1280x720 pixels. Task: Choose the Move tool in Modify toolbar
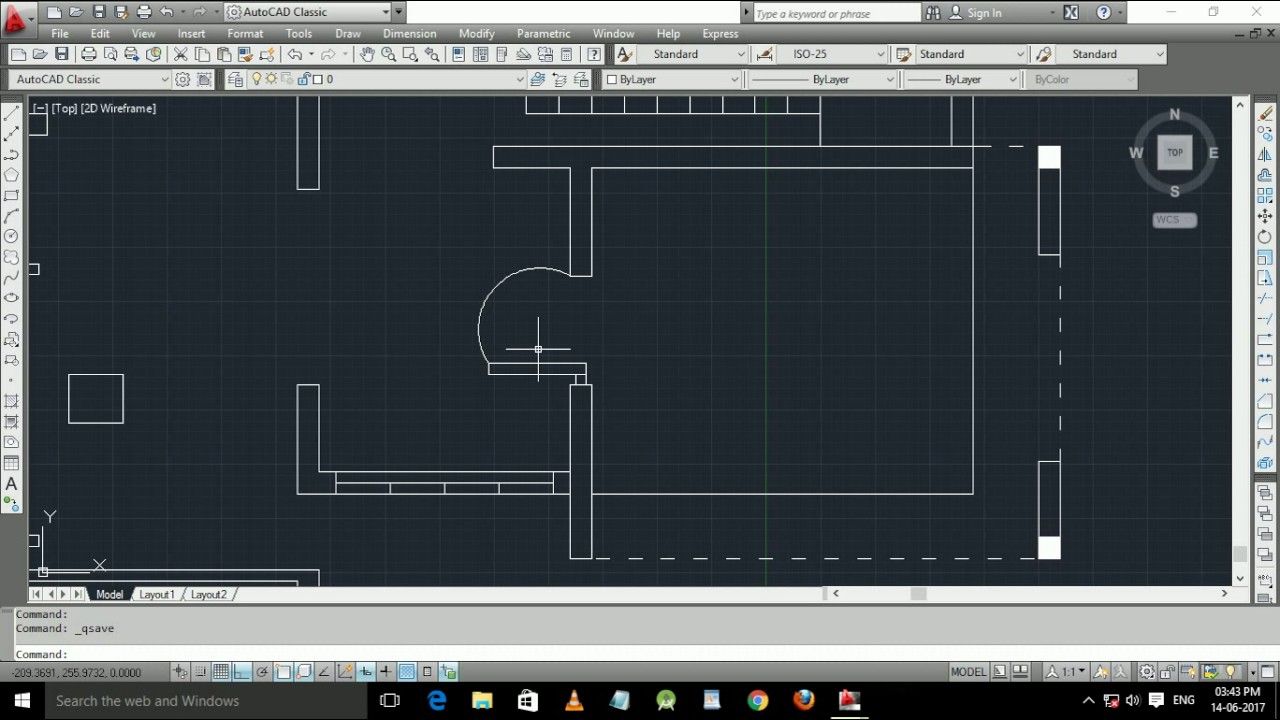pyautogui.click(x=1265, y=216)
